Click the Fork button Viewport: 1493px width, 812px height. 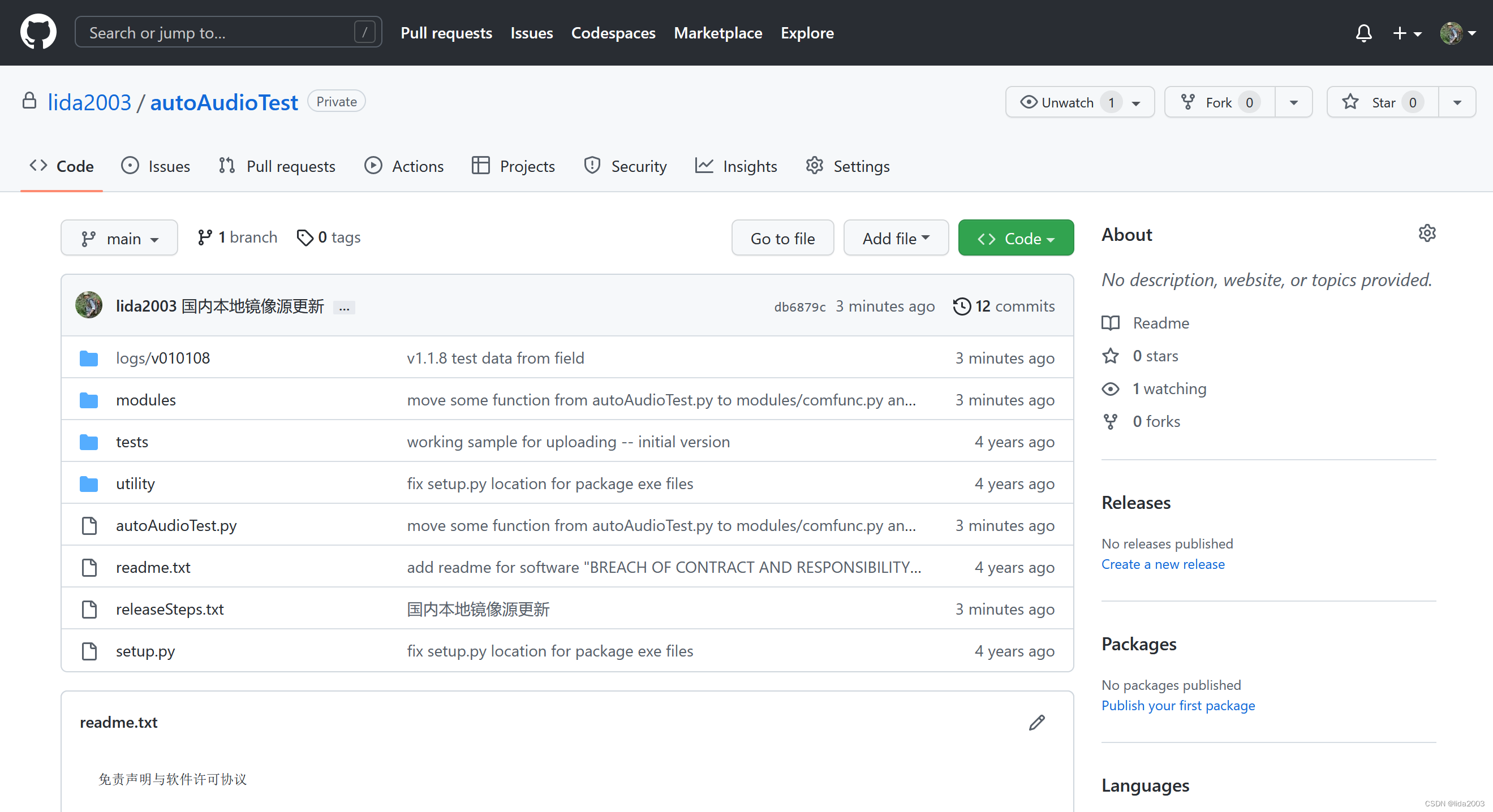coord(1219,102)
